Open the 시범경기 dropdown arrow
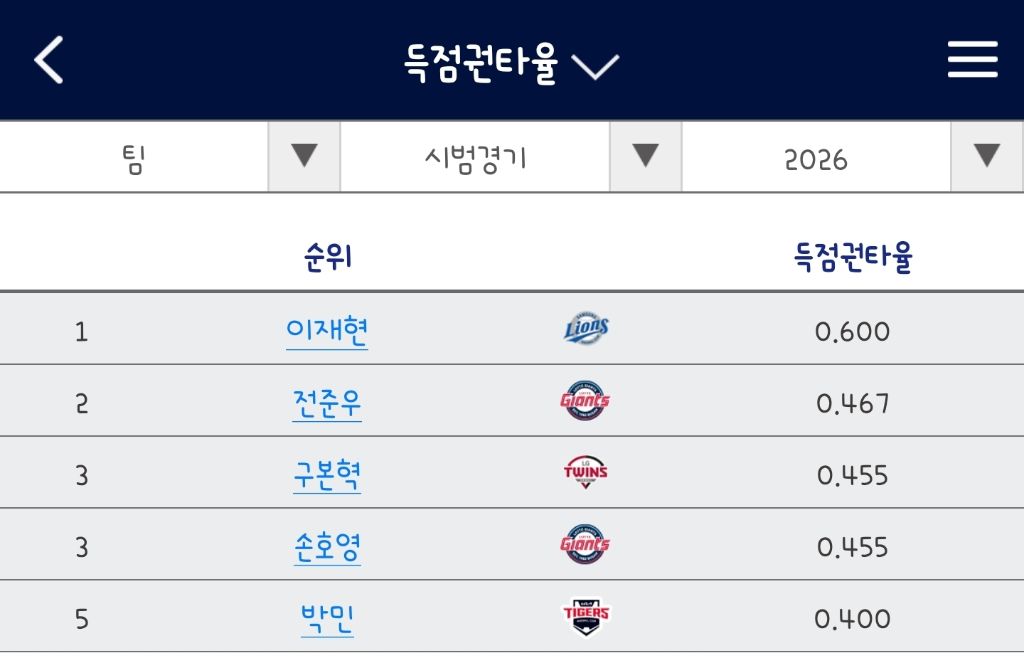The height and width of the screenshot is (658, 1024). 646,157
